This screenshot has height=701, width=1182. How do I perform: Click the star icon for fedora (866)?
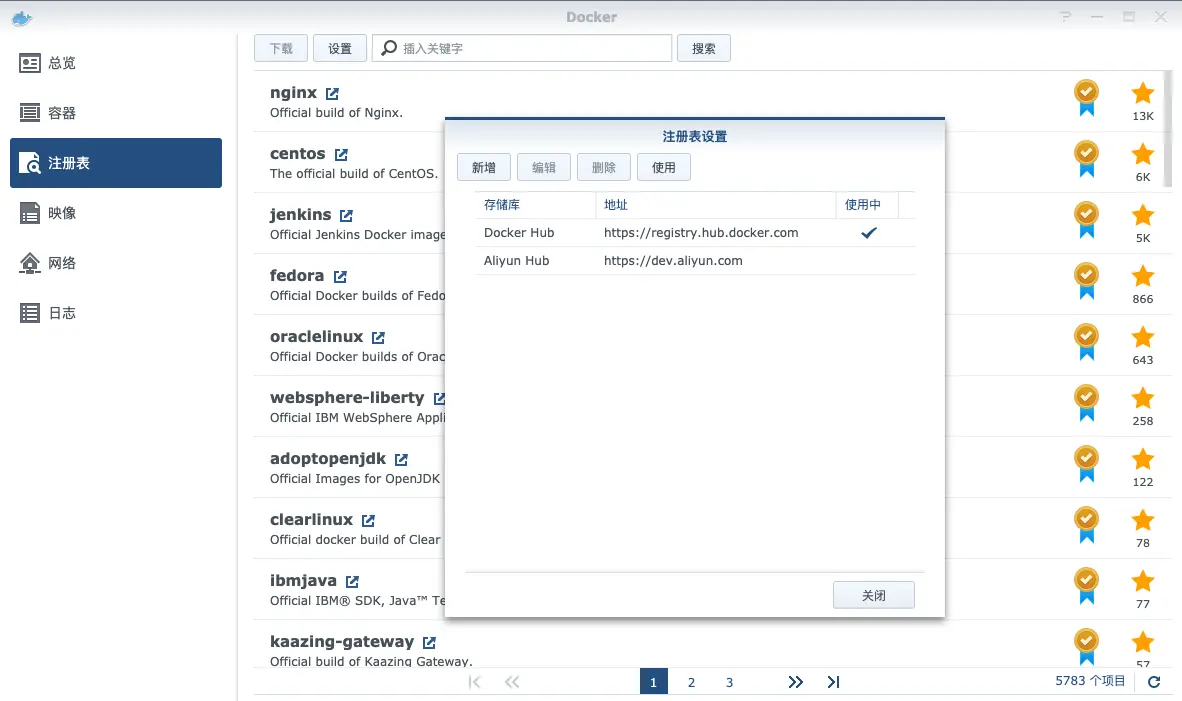tap(1143, 277)
